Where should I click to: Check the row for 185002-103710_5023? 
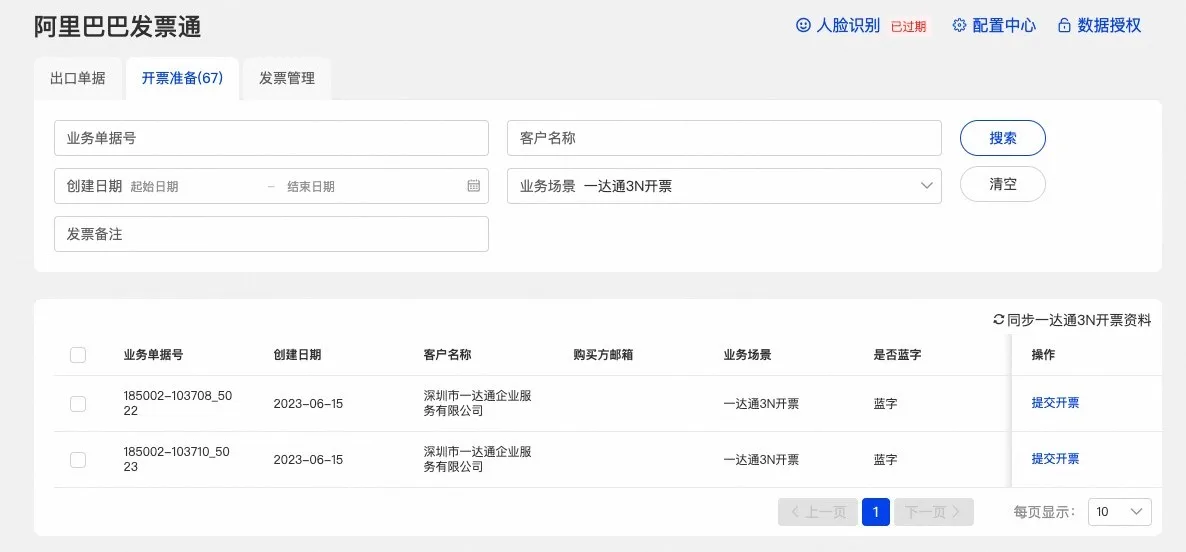pyautogui.click(x=78, y=460)
